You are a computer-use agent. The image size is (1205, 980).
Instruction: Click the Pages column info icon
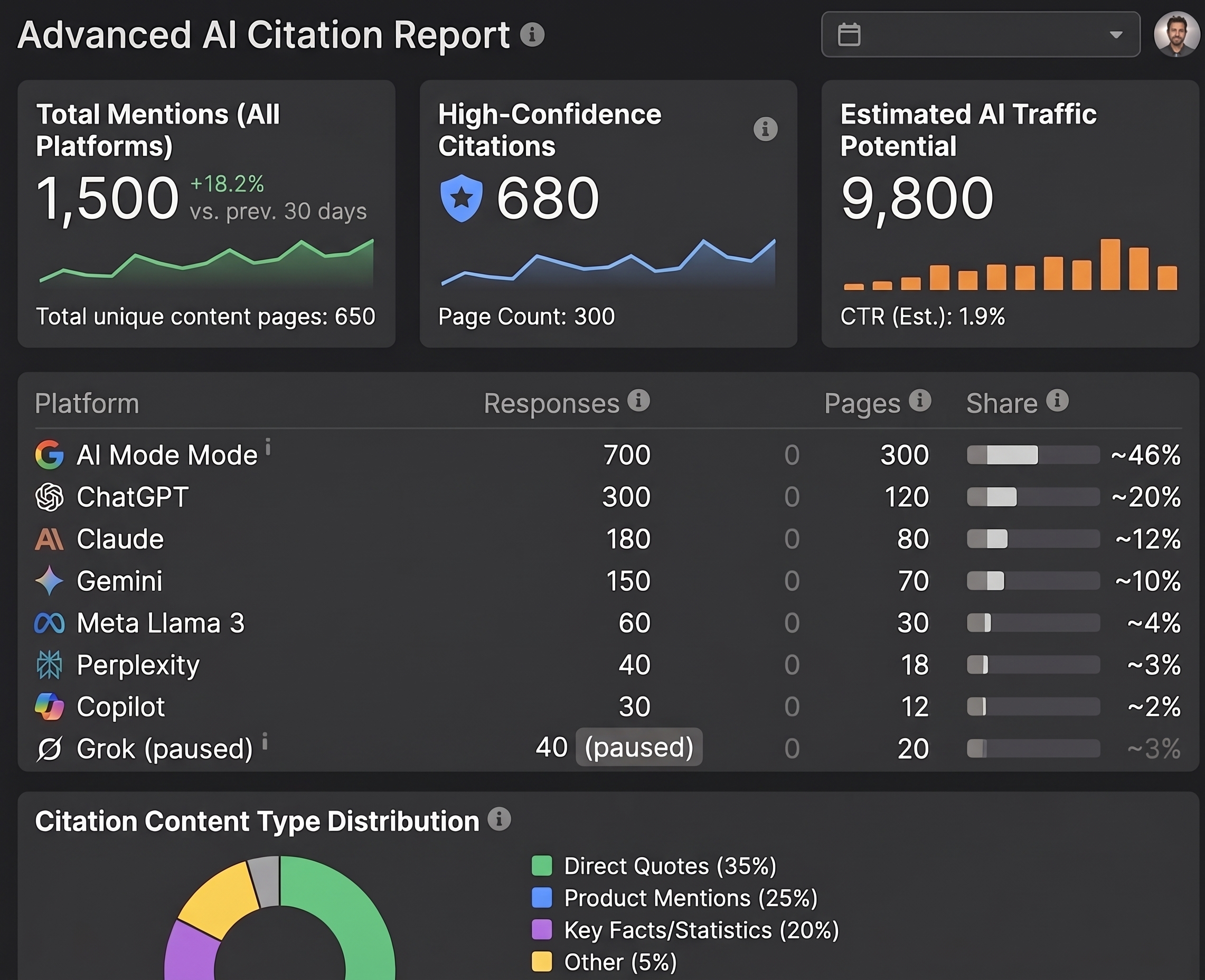[x=920, y=400]
